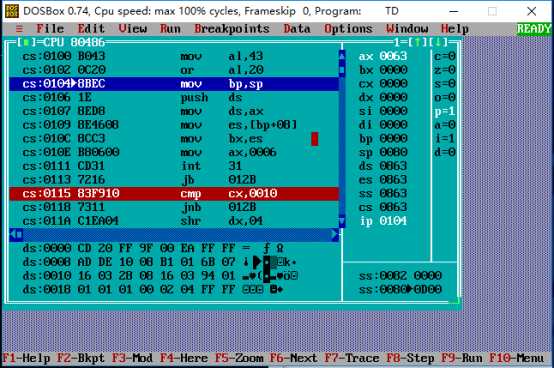Toggle the sign flag s=0
Image resolution: width=554 pixels, height=368 pixels.
pos(445,84)
